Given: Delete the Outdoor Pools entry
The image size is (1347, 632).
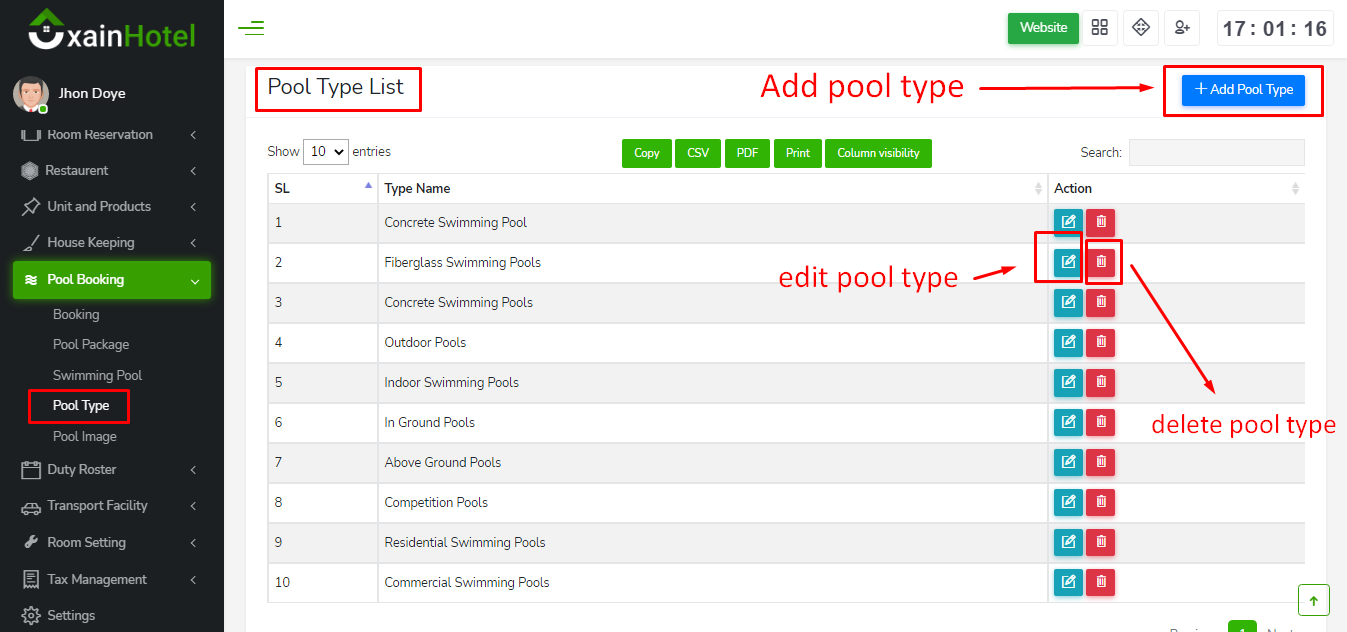Looking at the screenshot, I should pos(1101,342).
